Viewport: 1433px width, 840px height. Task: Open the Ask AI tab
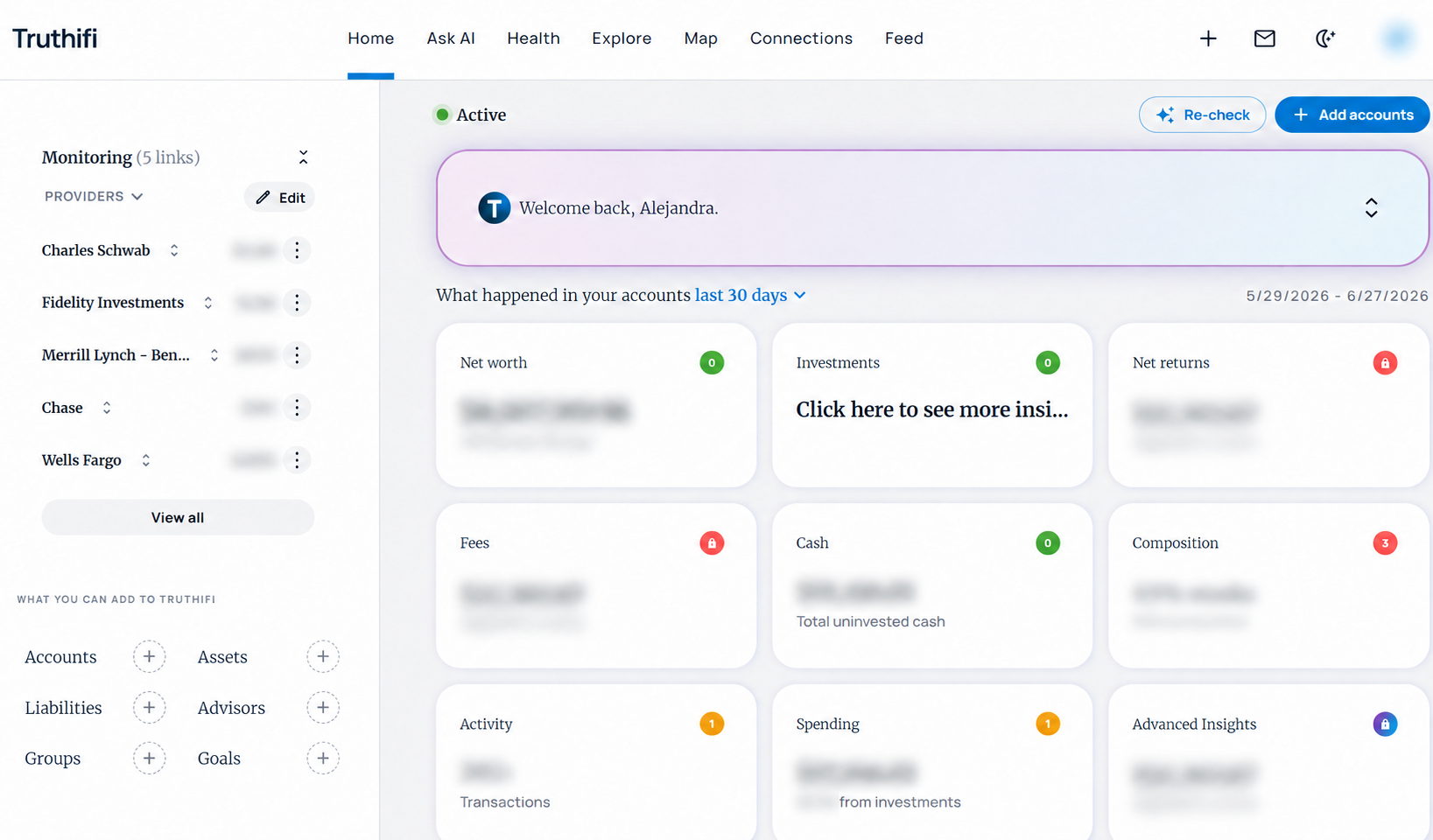[451, 38]
